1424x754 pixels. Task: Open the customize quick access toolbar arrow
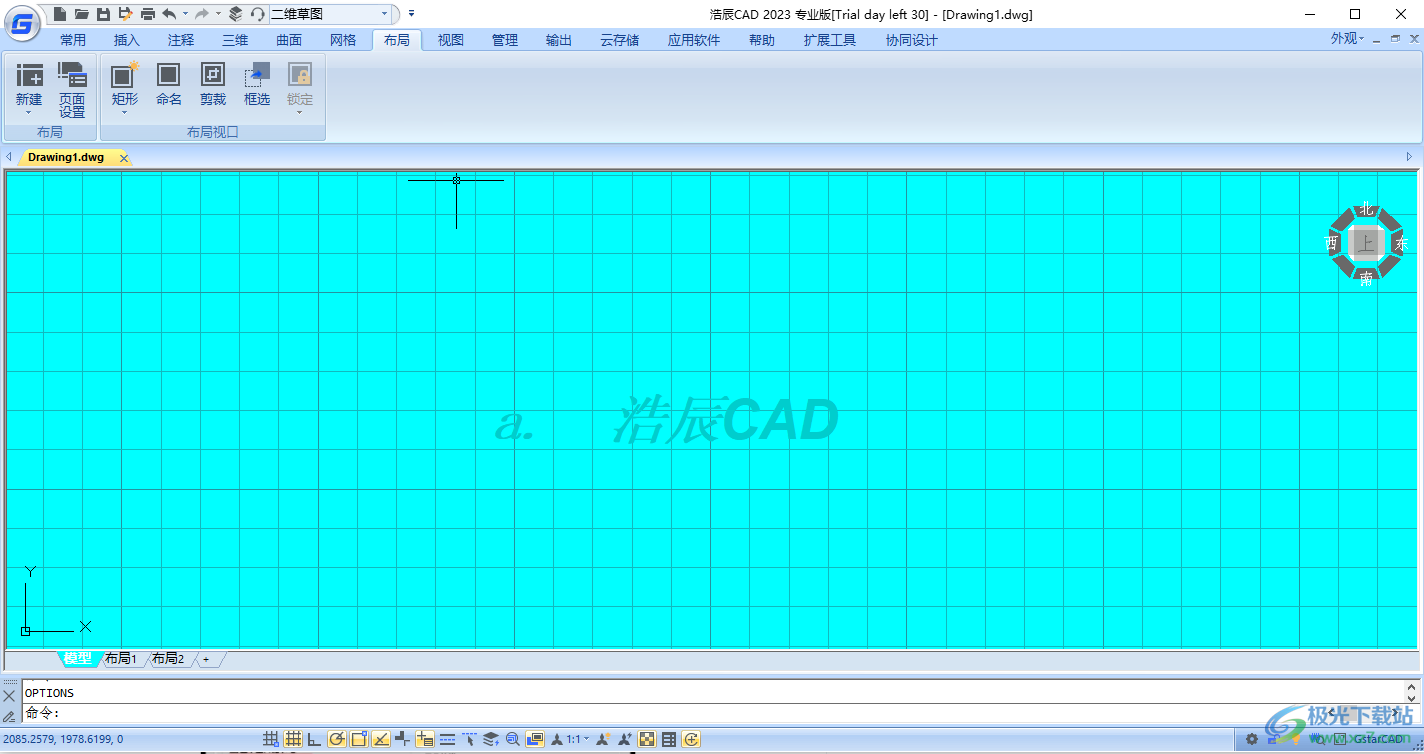pyautogui.click(x=411, y=14)
